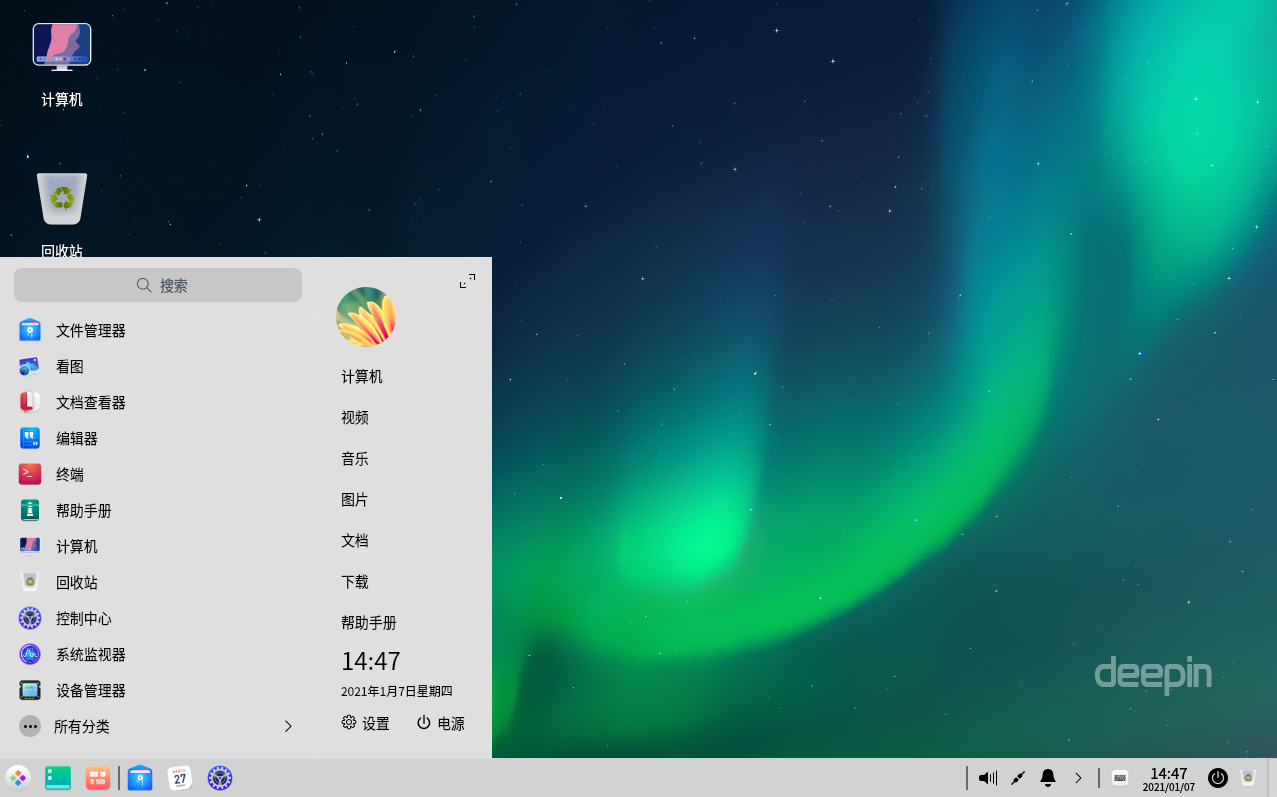Click the user avatar picture in the launcher
This screenshot has width=1277, height=797.
(366, 317)
